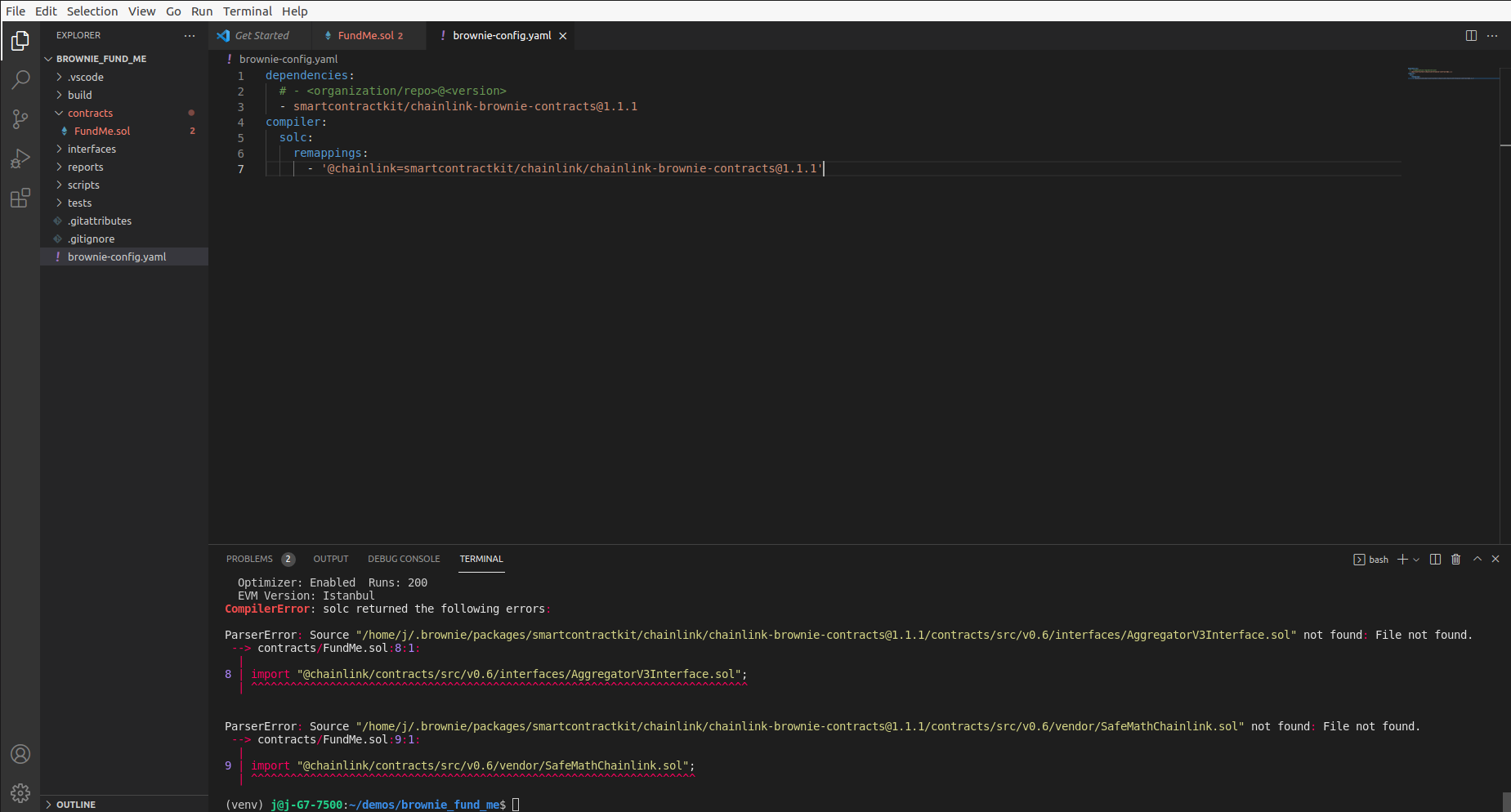The image size is (1511, 812).
Task: Switch to the Debug Console tab
Action: tap(404, 560)
